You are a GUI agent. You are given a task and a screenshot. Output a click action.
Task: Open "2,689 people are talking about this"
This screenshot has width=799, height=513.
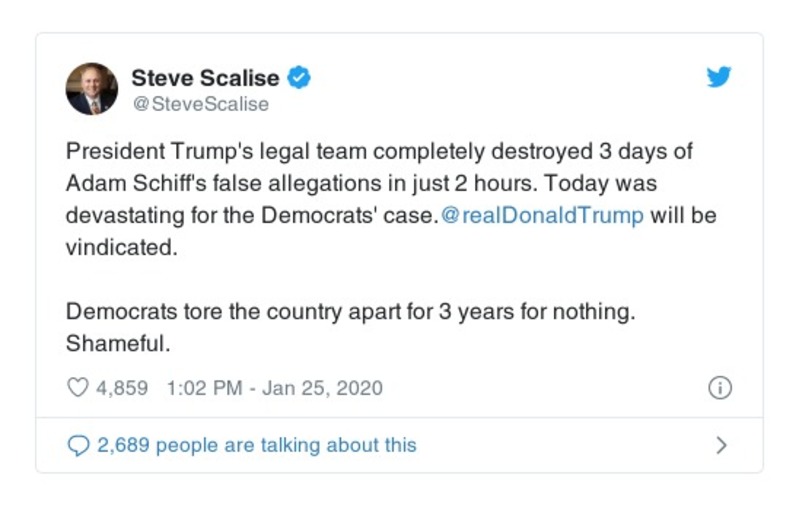257,445
